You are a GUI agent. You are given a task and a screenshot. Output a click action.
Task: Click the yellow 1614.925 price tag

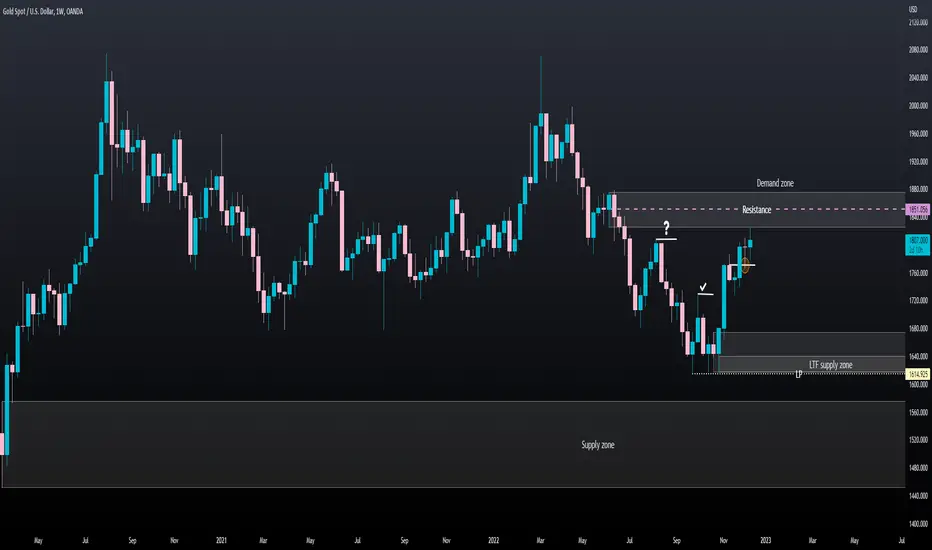pos(917,374)
